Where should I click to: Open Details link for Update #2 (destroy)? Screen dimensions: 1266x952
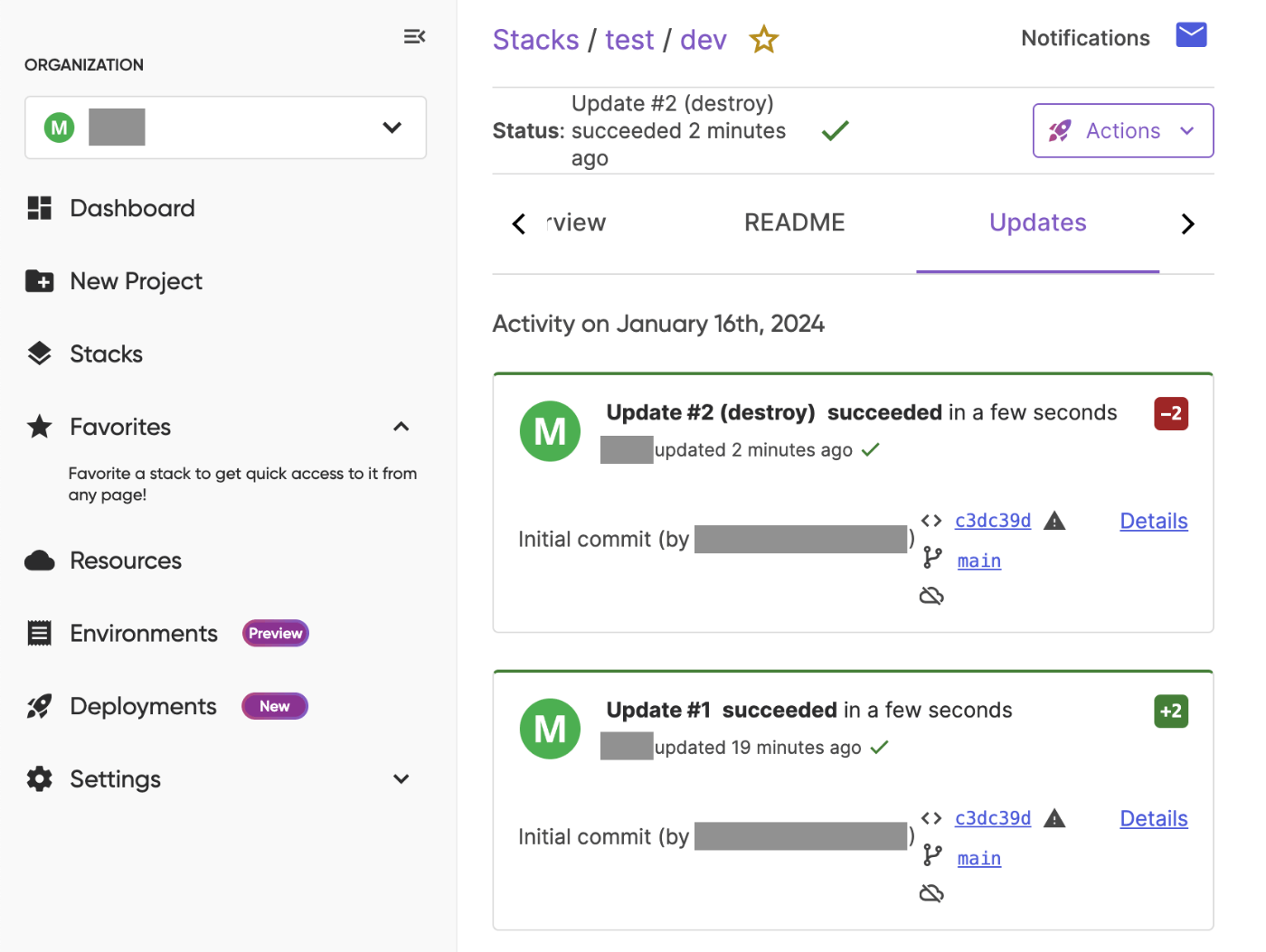(1153, 521)
